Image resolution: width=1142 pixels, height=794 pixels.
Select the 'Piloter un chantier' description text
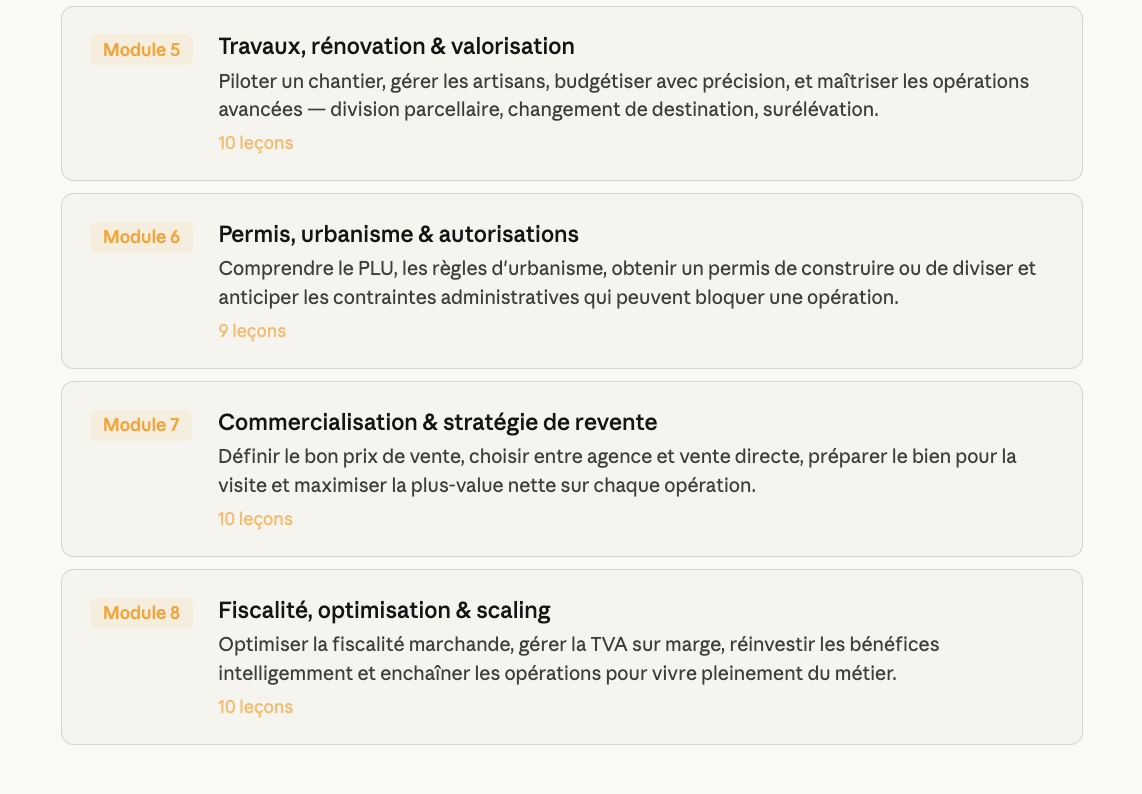pyautogui.click(x=623, y=95)
